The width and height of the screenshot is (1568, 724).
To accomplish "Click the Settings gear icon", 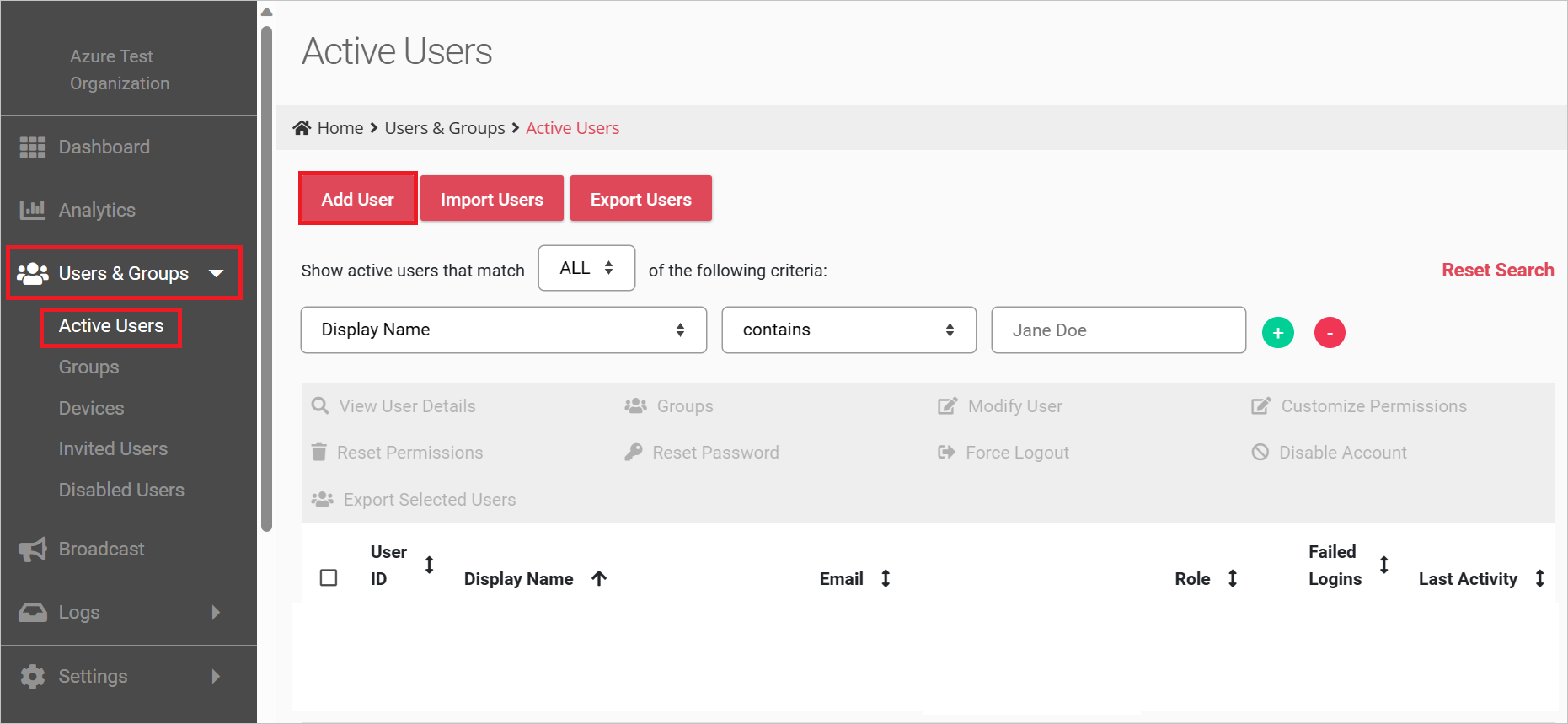I will [x=33, y=676].
